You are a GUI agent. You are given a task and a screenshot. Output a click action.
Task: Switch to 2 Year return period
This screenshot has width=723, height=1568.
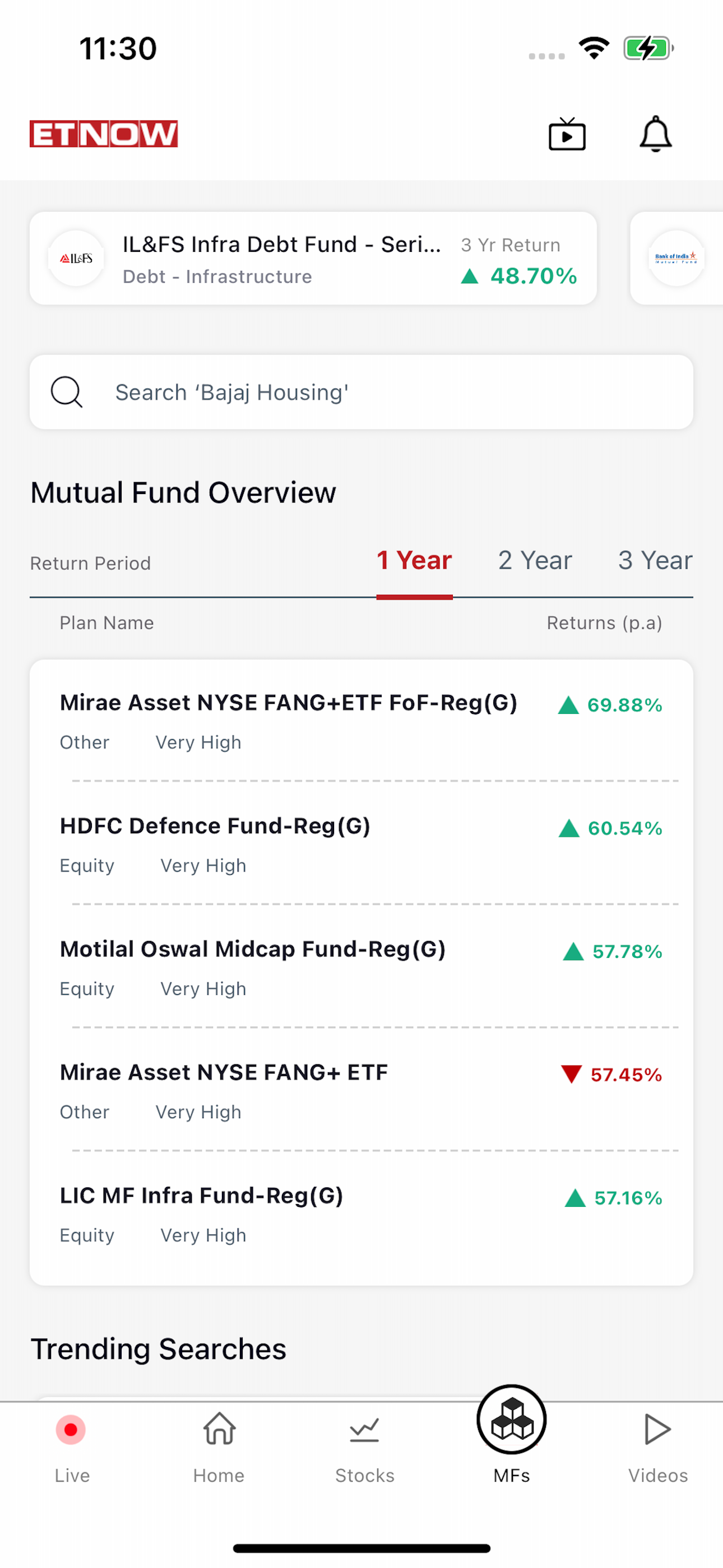pyautogui.click(x=535, y=561)
